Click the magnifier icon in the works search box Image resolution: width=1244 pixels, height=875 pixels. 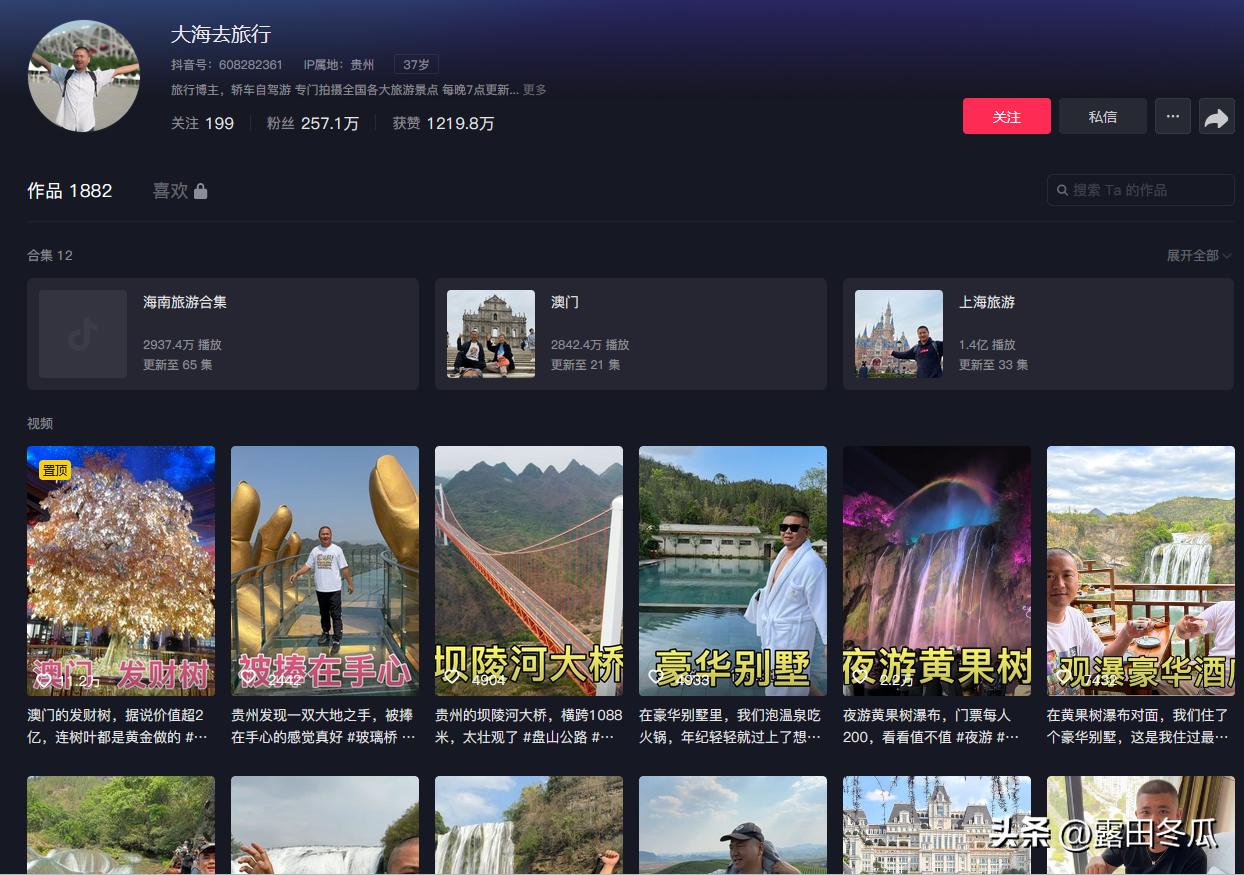[x=1062, y=190]
